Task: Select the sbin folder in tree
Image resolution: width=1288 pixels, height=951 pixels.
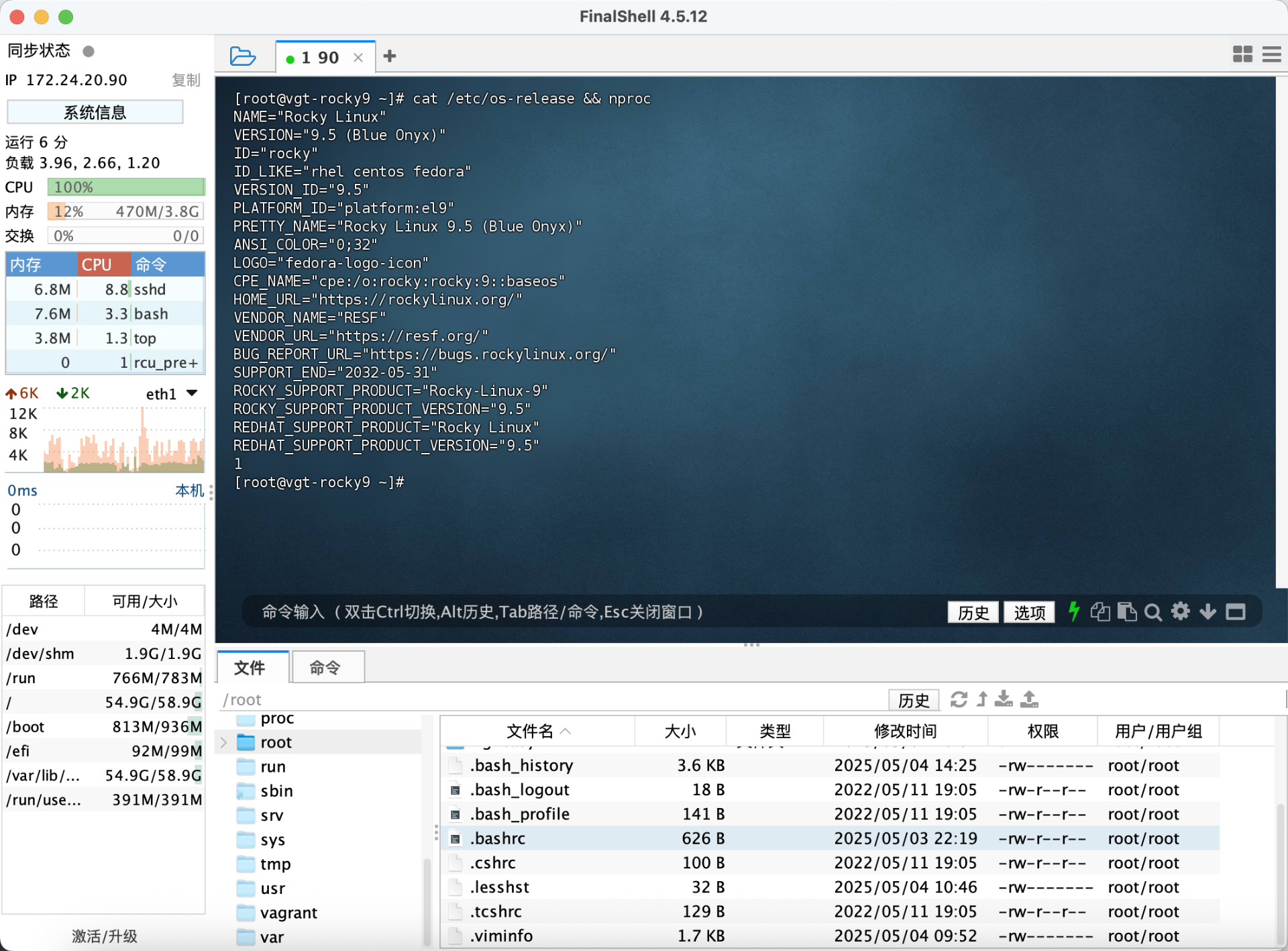Action: [x=276, y=791]
